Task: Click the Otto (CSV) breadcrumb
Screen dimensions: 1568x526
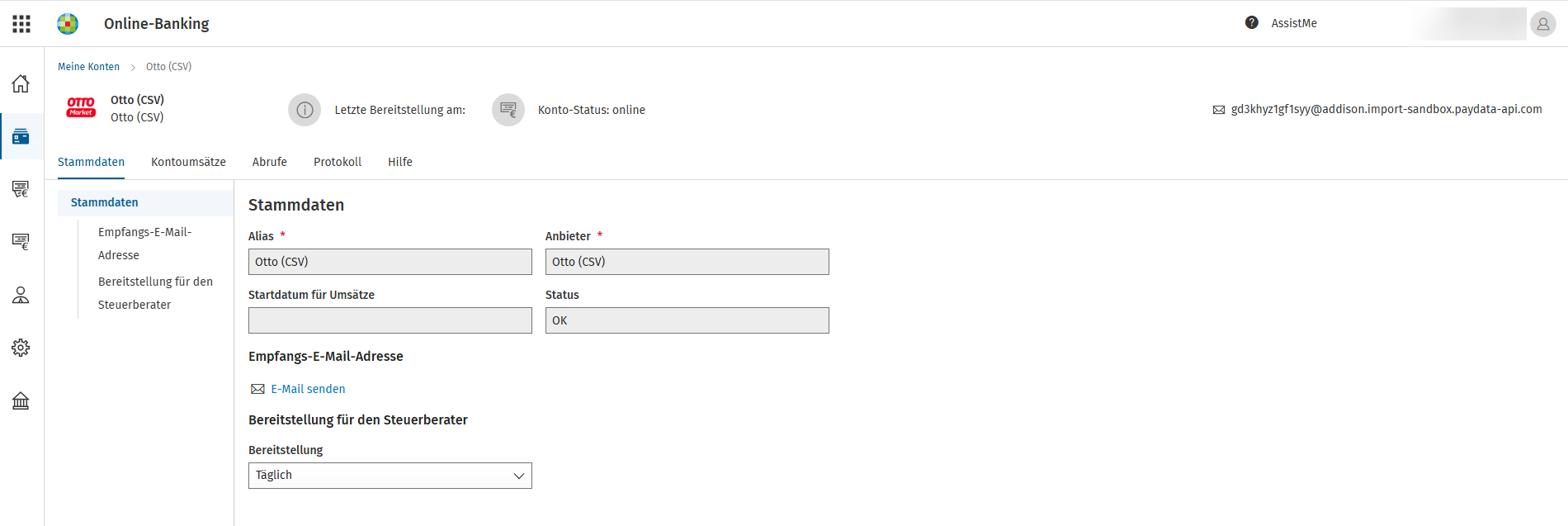Action: [168, 67]
